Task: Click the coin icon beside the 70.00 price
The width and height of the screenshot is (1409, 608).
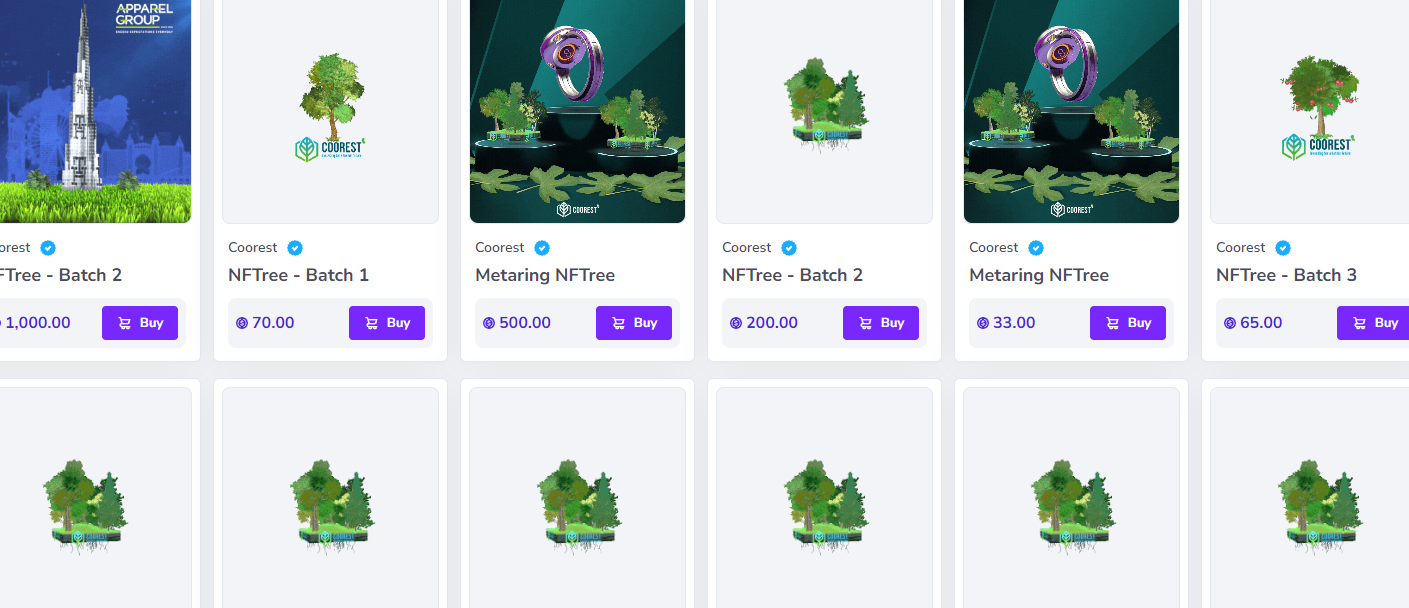Action: coord(242,323)
